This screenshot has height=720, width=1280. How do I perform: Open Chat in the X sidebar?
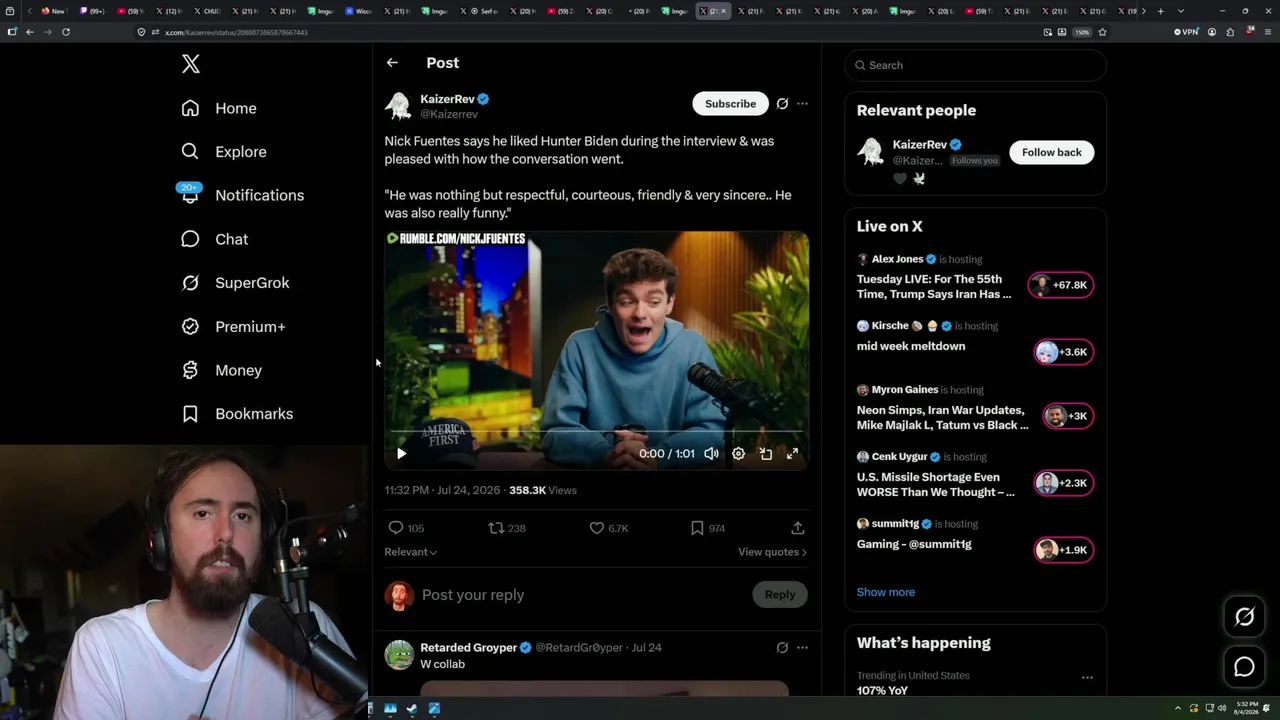click(x=214, y=239)
